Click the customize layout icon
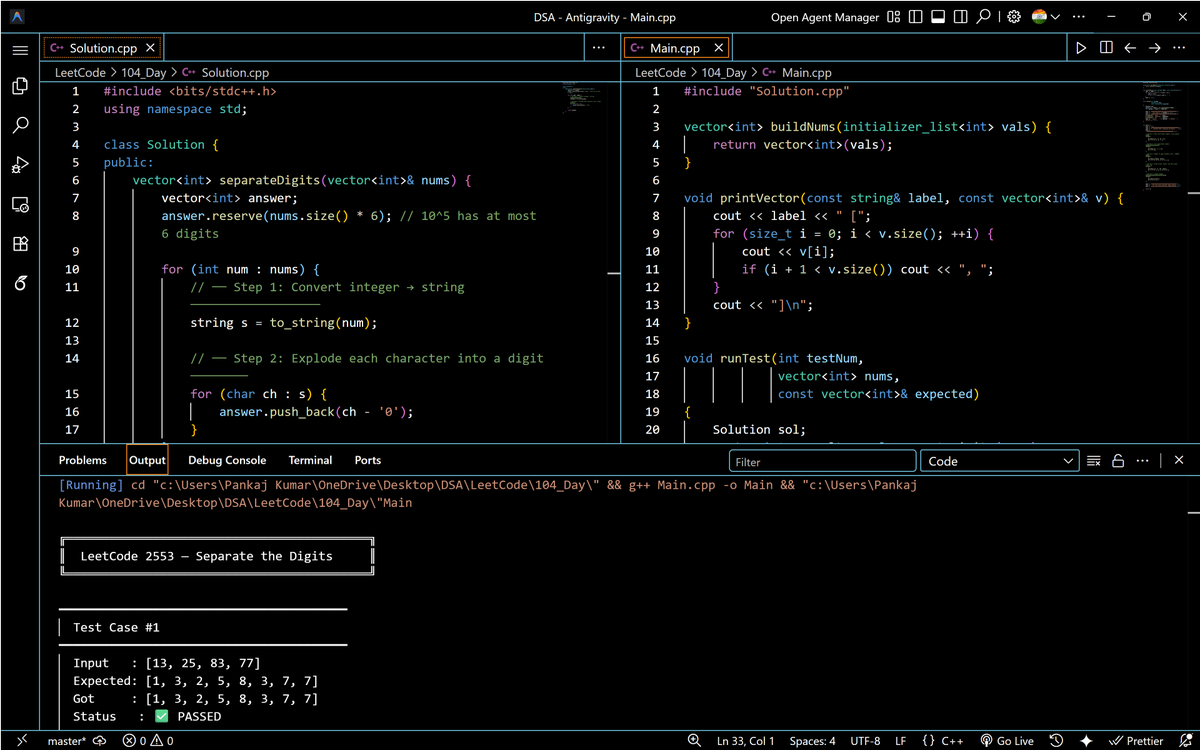 click(x=894, y=17)
